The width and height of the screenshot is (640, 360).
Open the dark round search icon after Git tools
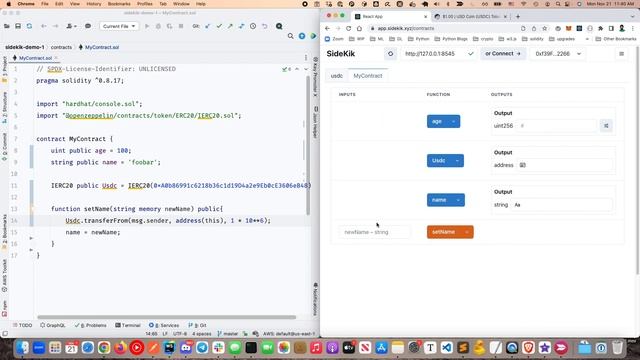pyautogui.click(x=279, y=26)
